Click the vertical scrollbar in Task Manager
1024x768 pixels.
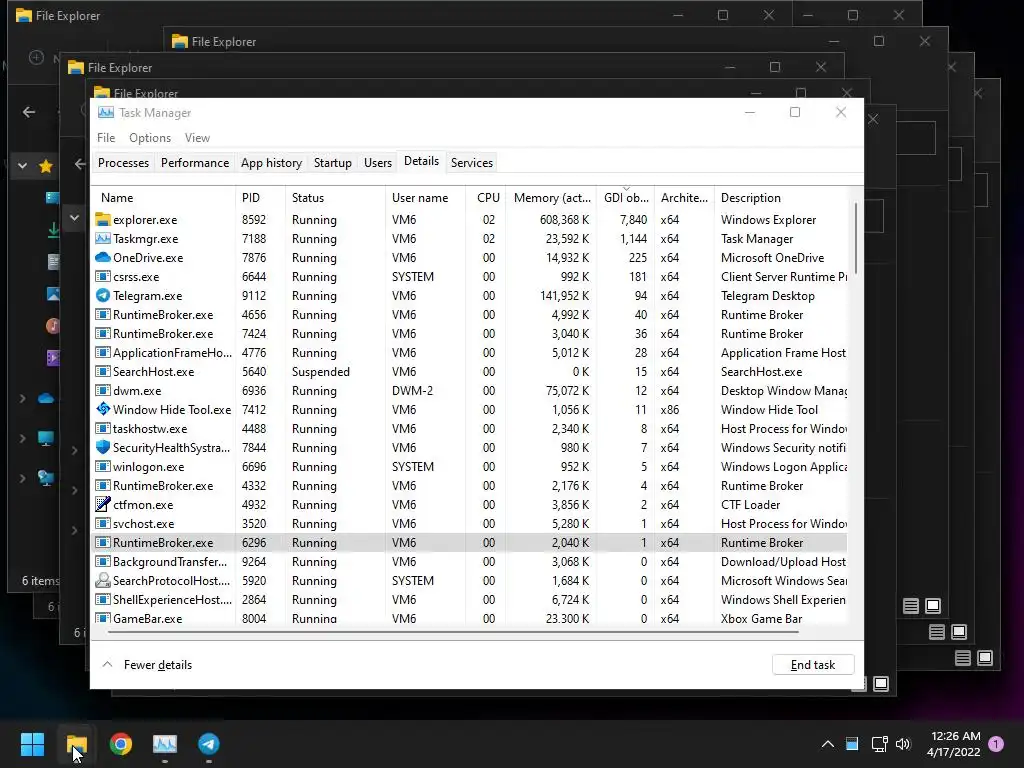pos(856,238)
